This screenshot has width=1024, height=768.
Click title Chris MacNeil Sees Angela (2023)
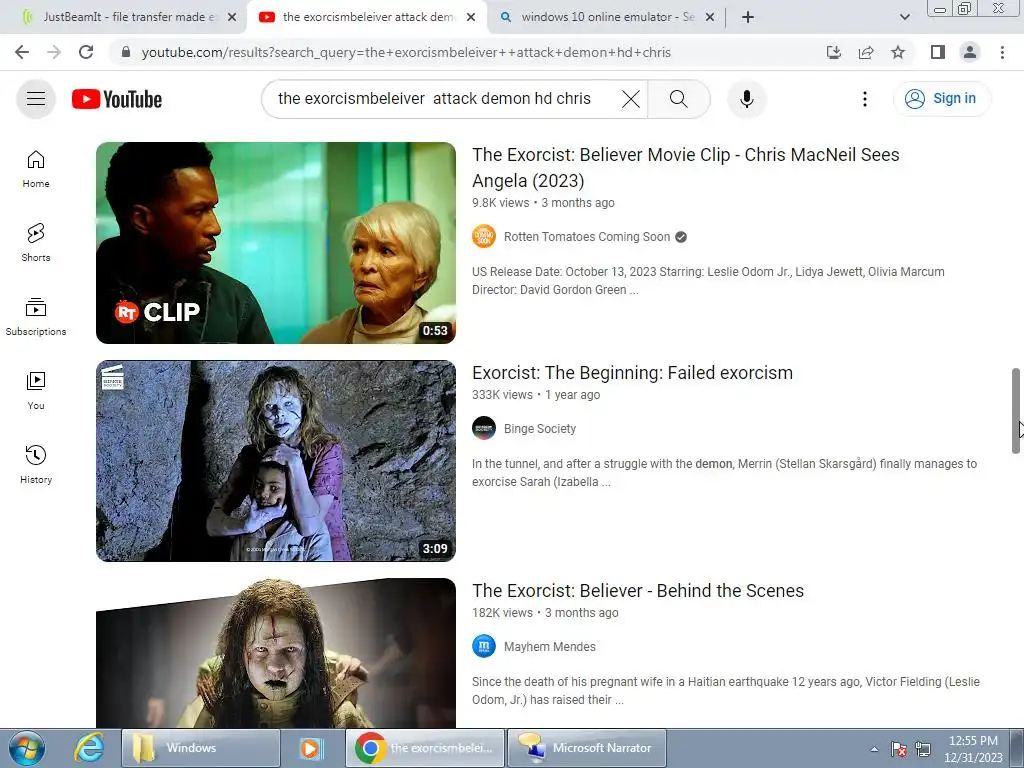click(686, 168)
